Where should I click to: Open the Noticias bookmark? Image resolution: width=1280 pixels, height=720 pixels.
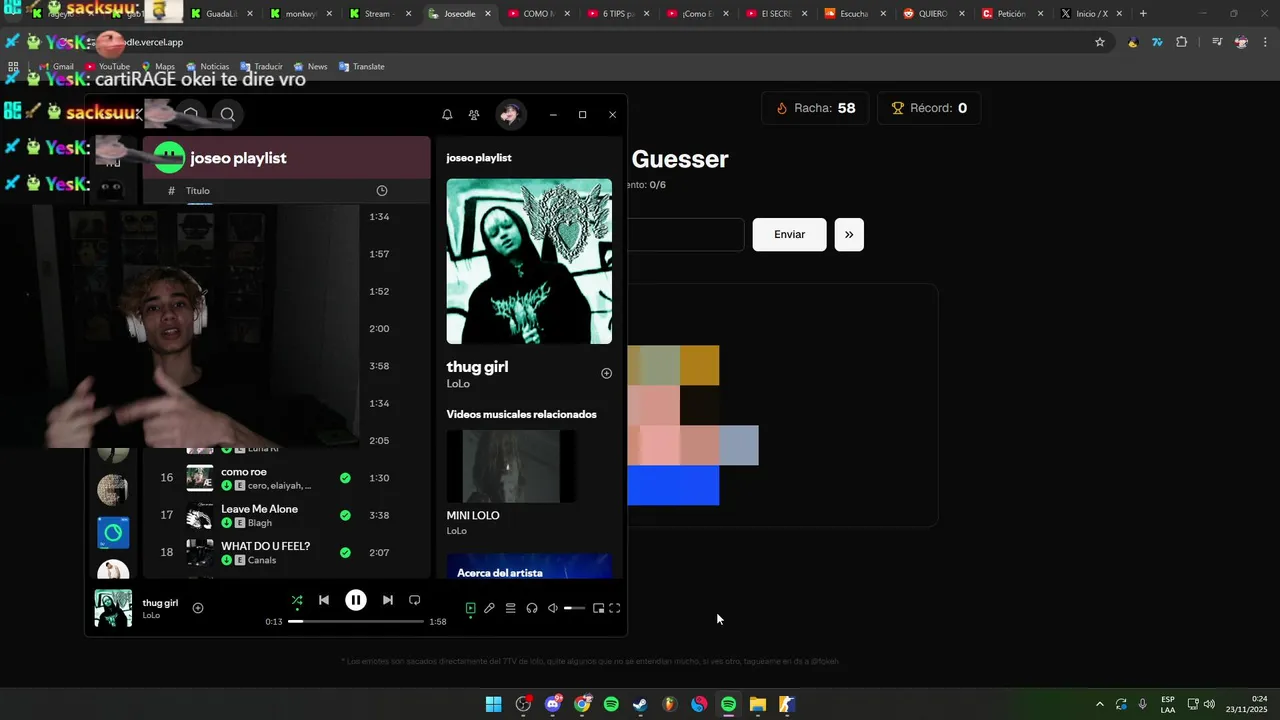point(206,67)
